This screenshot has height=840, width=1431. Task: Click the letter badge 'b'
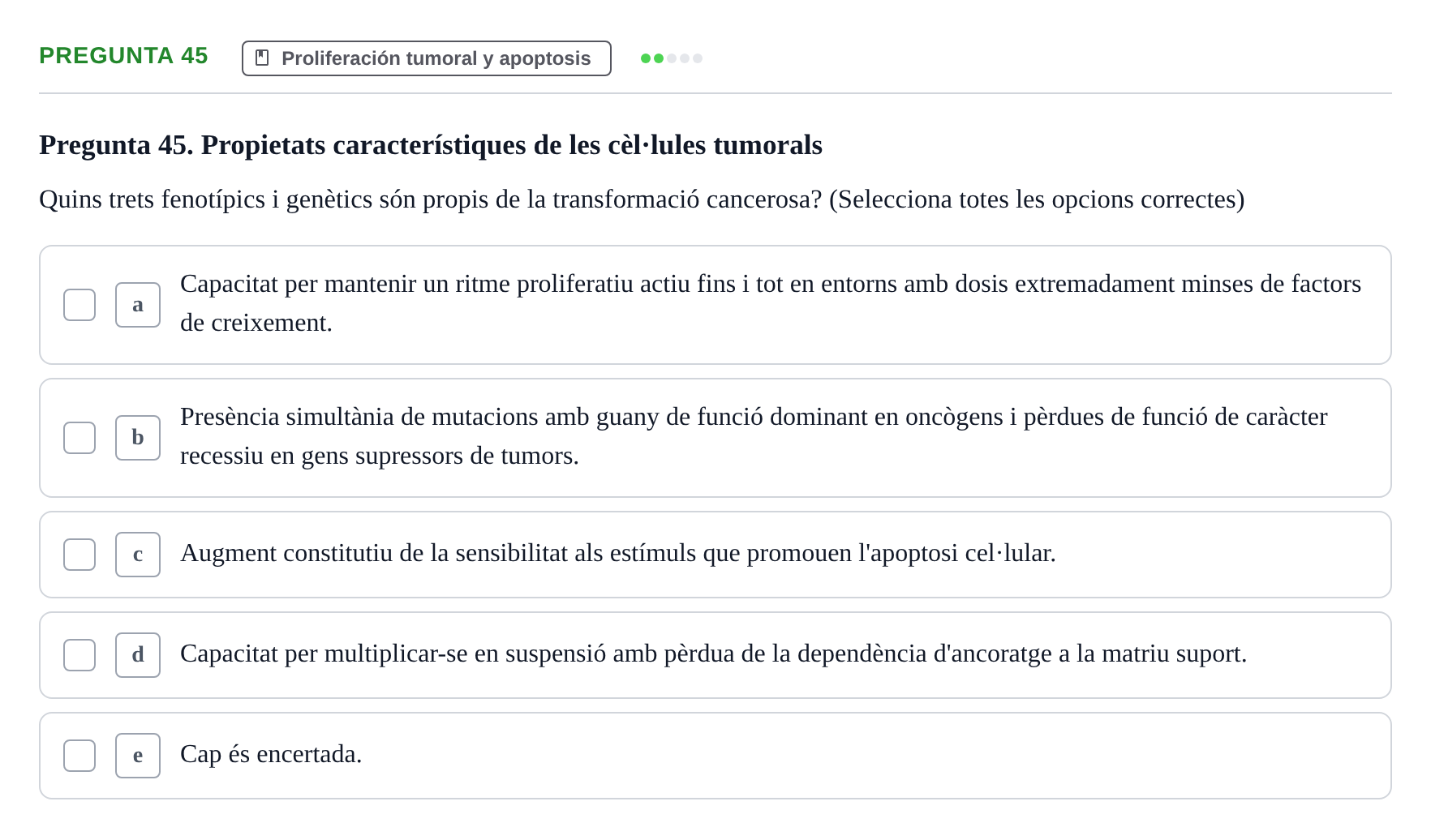pyautogui.click(x=138, y=438)
